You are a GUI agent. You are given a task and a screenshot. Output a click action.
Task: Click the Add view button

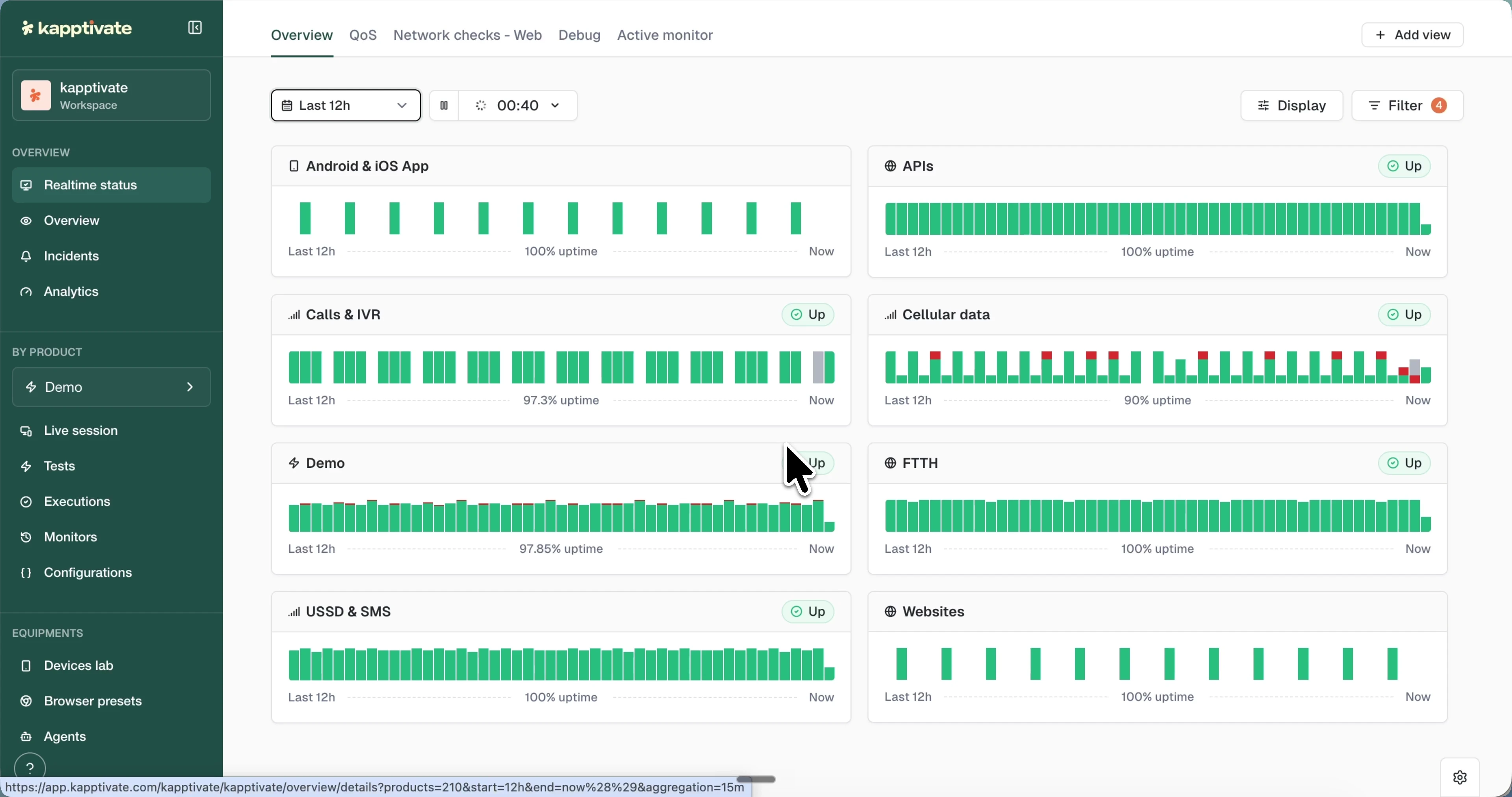[1412, 35]
